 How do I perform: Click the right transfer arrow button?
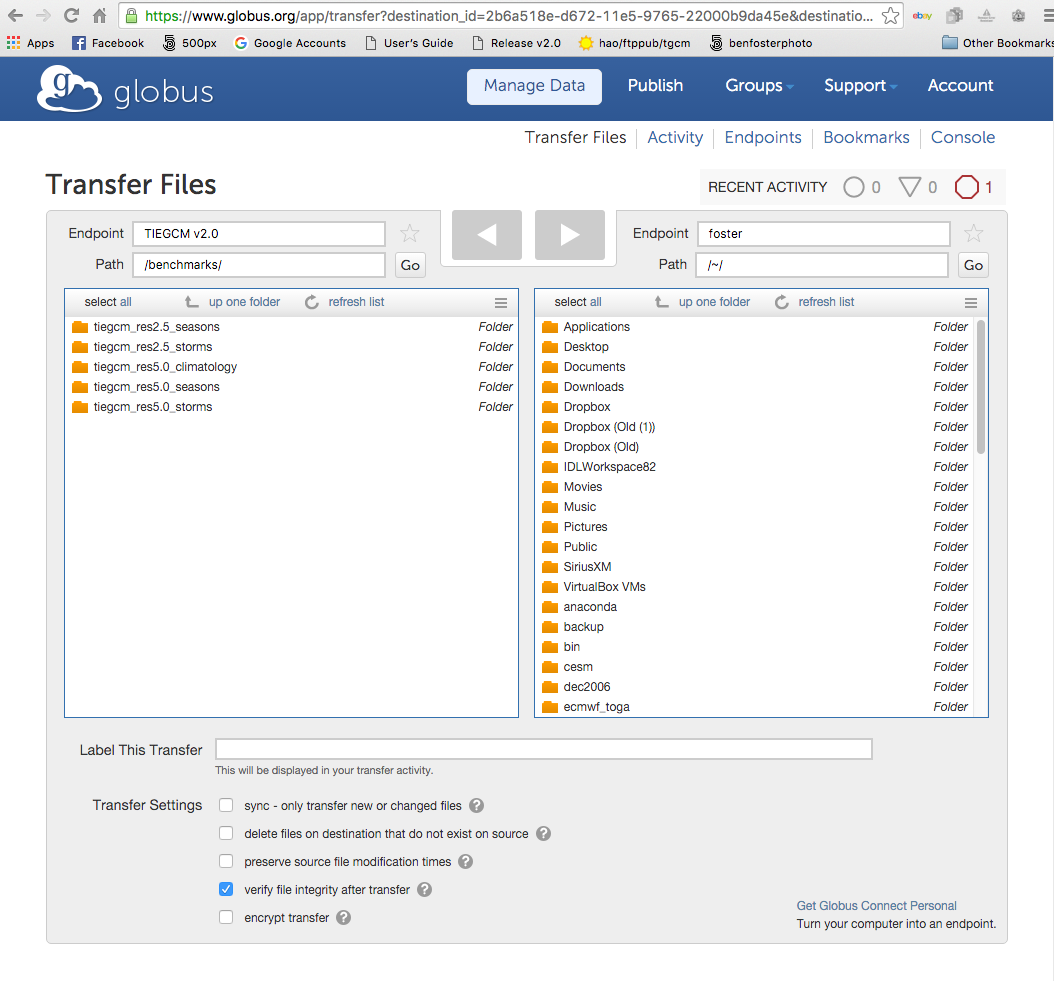(569, 235)
